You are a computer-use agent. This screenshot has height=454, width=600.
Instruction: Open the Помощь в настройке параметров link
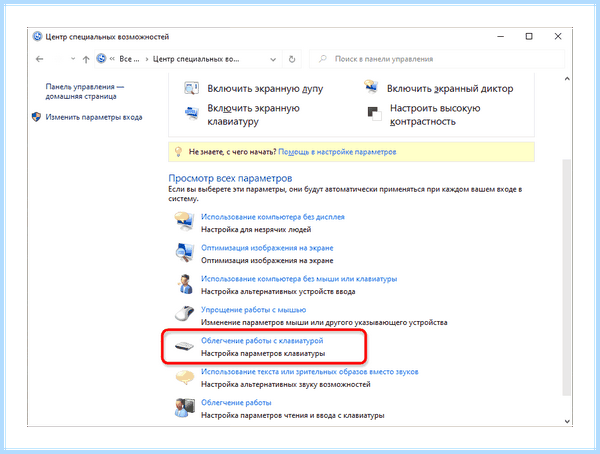tap(337, 152)
